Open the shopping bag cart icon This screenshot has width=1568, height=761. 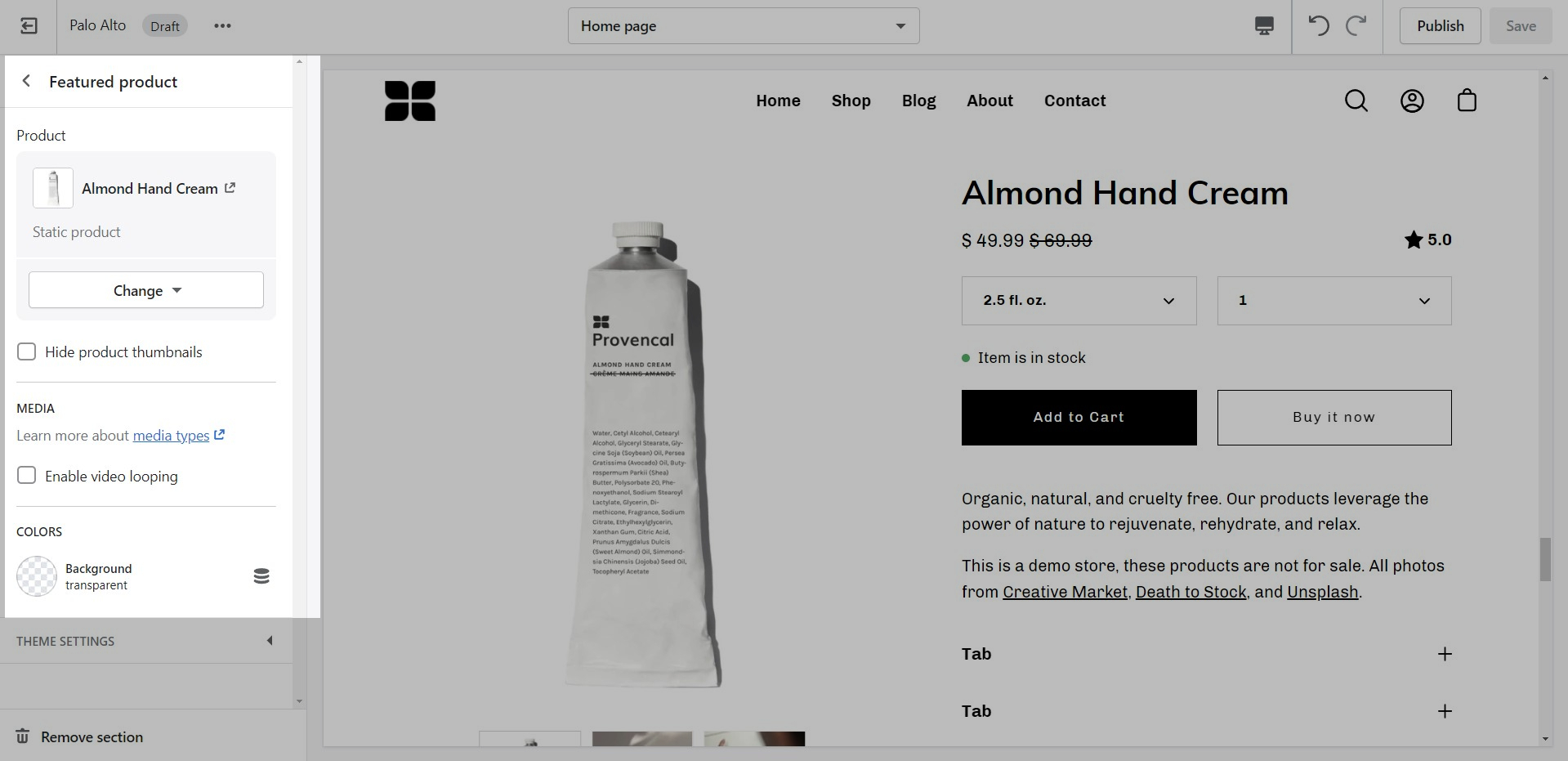tap(1467, 101)
